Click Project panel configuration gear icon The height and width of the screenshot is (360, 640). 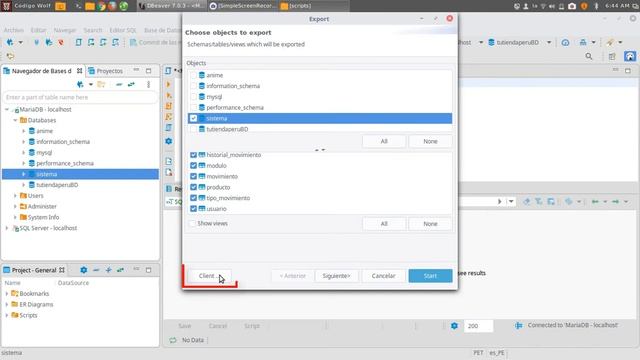click(84, 270)
